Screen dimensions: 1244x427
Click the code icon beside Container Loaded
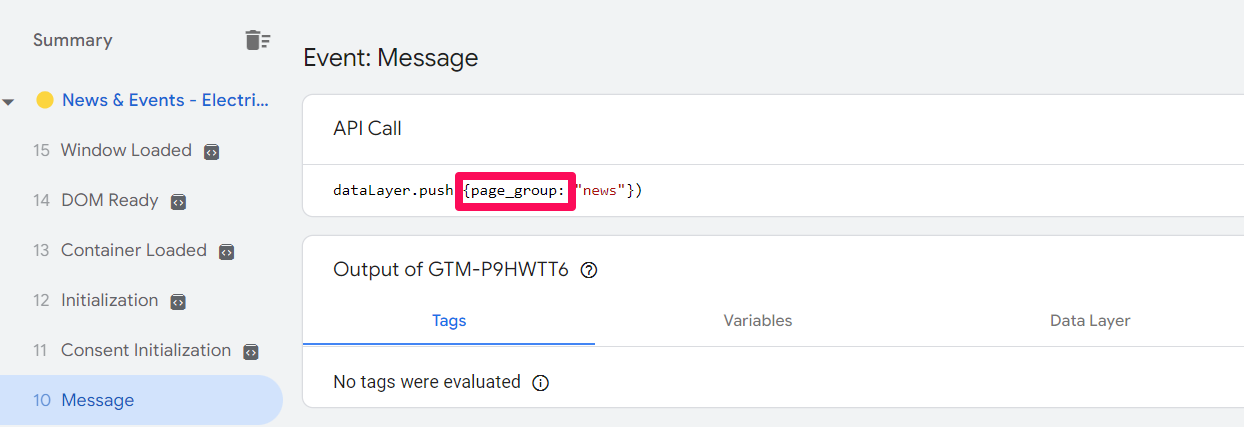pyautogui.click(x=226, y=252)
